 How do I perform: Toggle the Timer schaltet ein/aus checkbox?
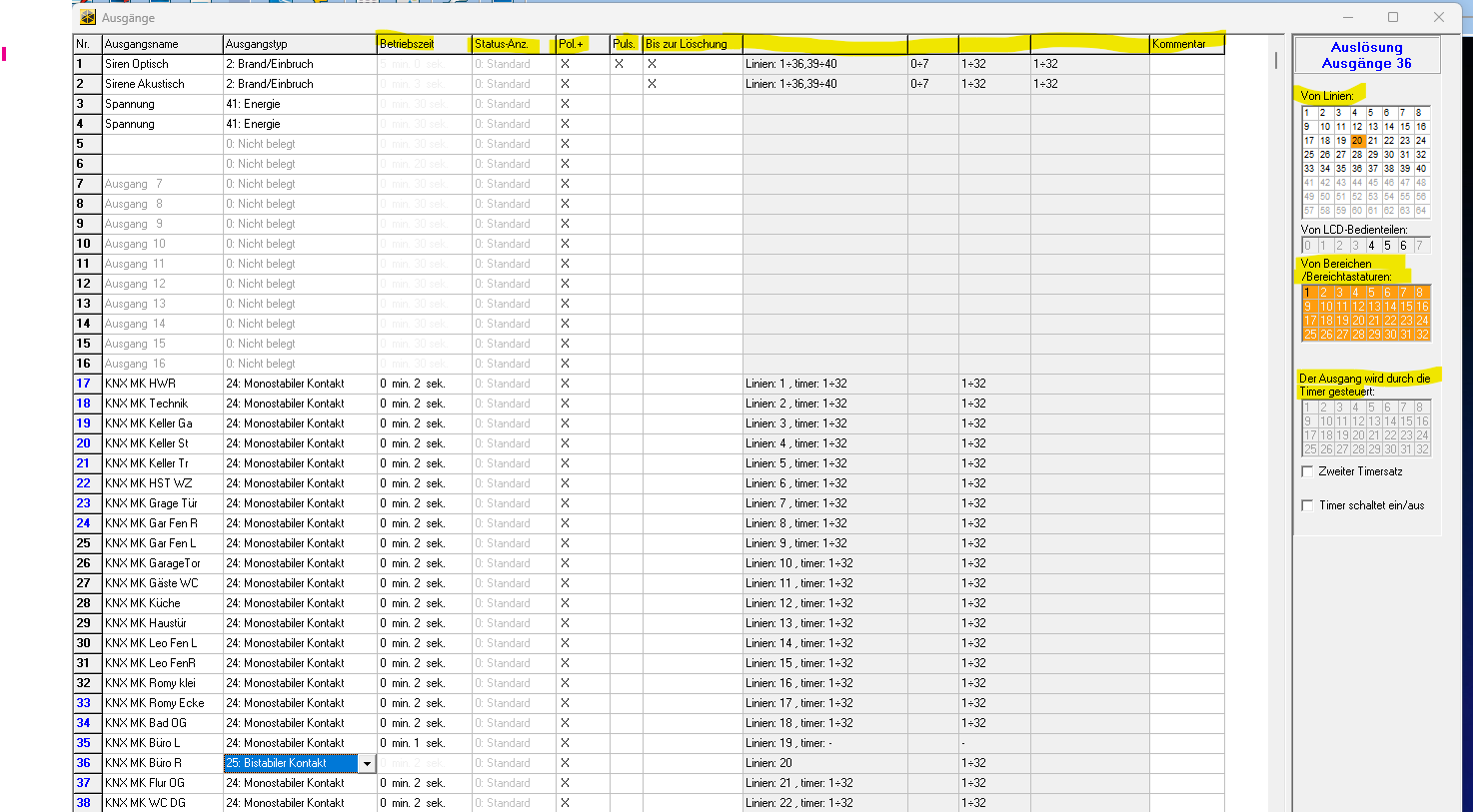click(1307, 505)
